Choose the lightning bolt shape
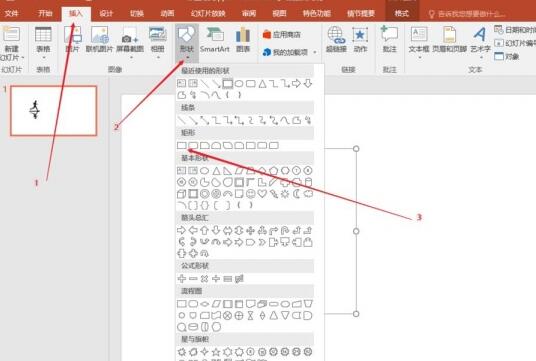The image size is (536, 361). (273, 194)
